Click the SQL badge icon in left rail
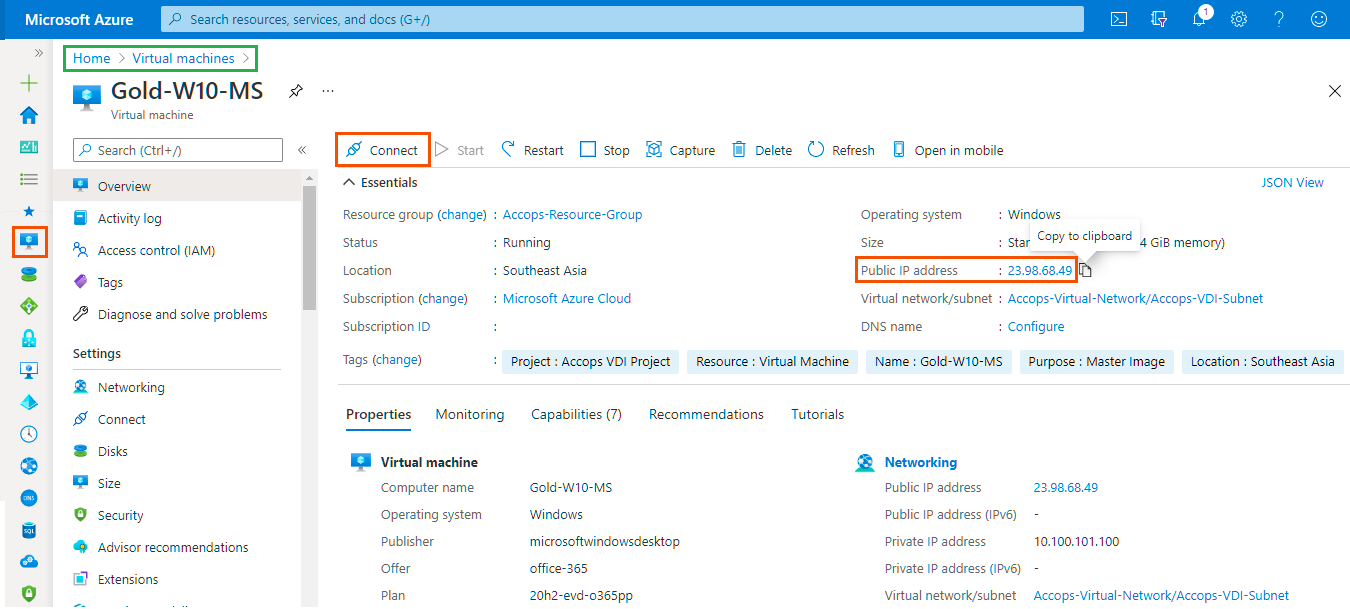The width and height of the screenshot is (1350, 609). click(x=29, y=530)
